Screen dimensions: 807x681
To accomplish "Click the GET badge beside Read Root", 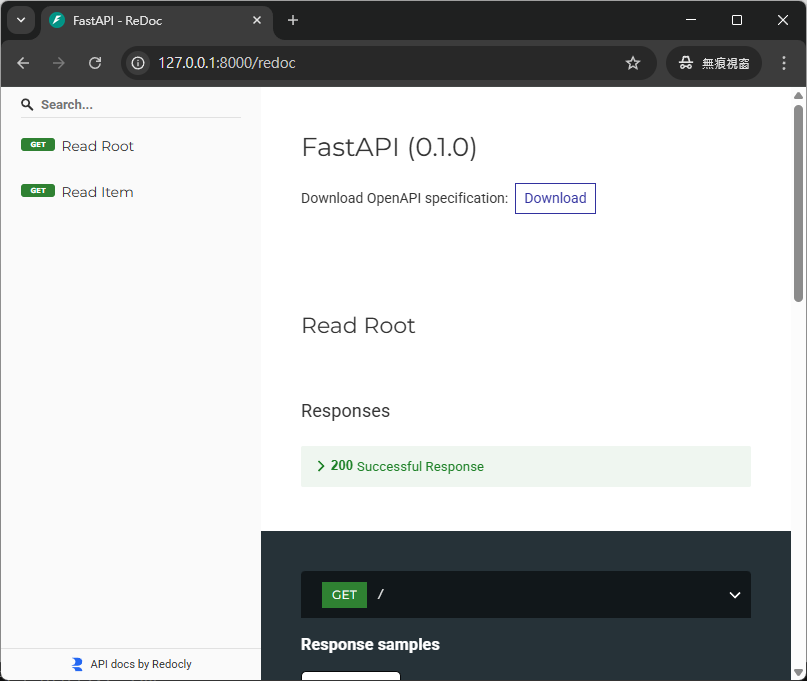I will [x=38, y=145].
